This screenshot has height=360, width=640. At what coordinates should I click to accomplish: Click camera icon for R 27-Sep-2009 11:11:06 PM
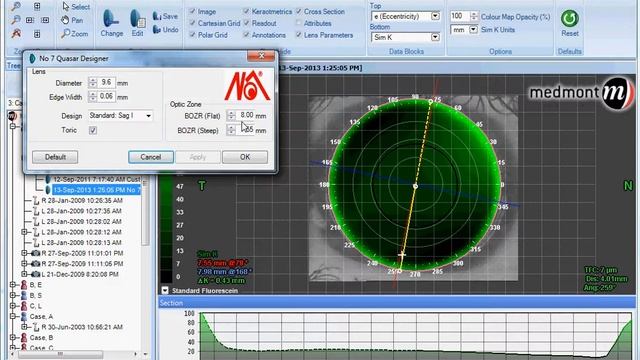[36, 264]
